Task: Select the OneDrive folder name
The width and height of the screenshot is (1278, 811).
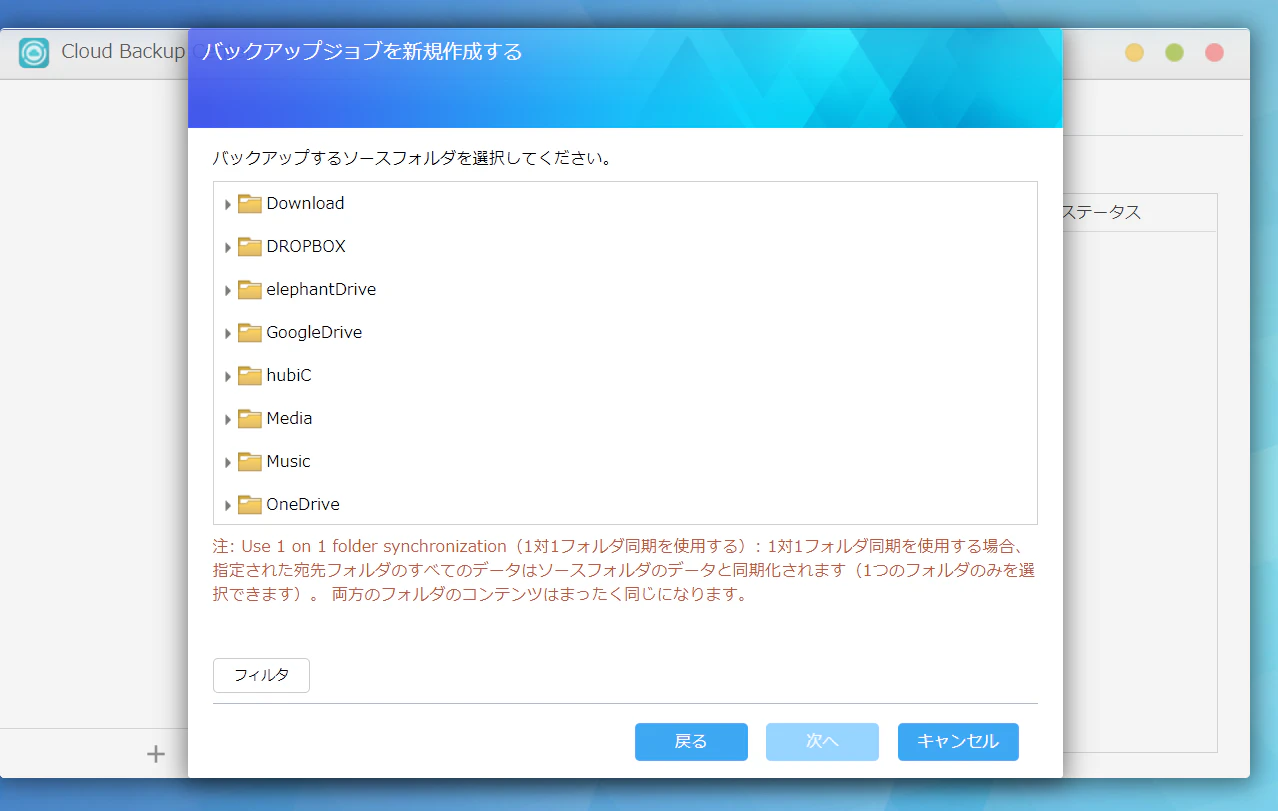Action: pos(303,504)
